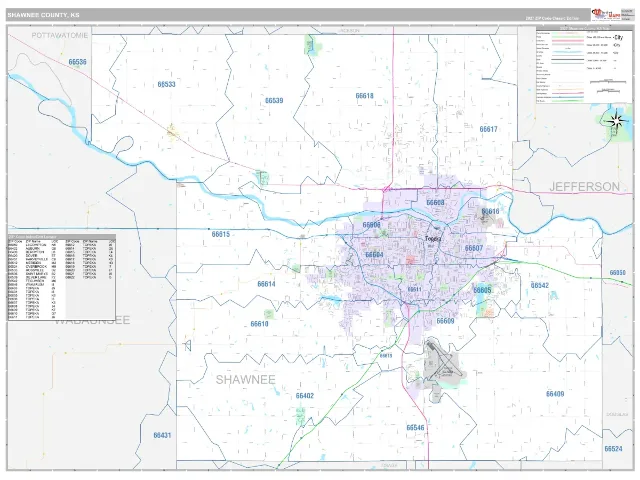Click the JACKSON county label at top
This screenshot has height=480, width=640.
(x=349, y=31)
